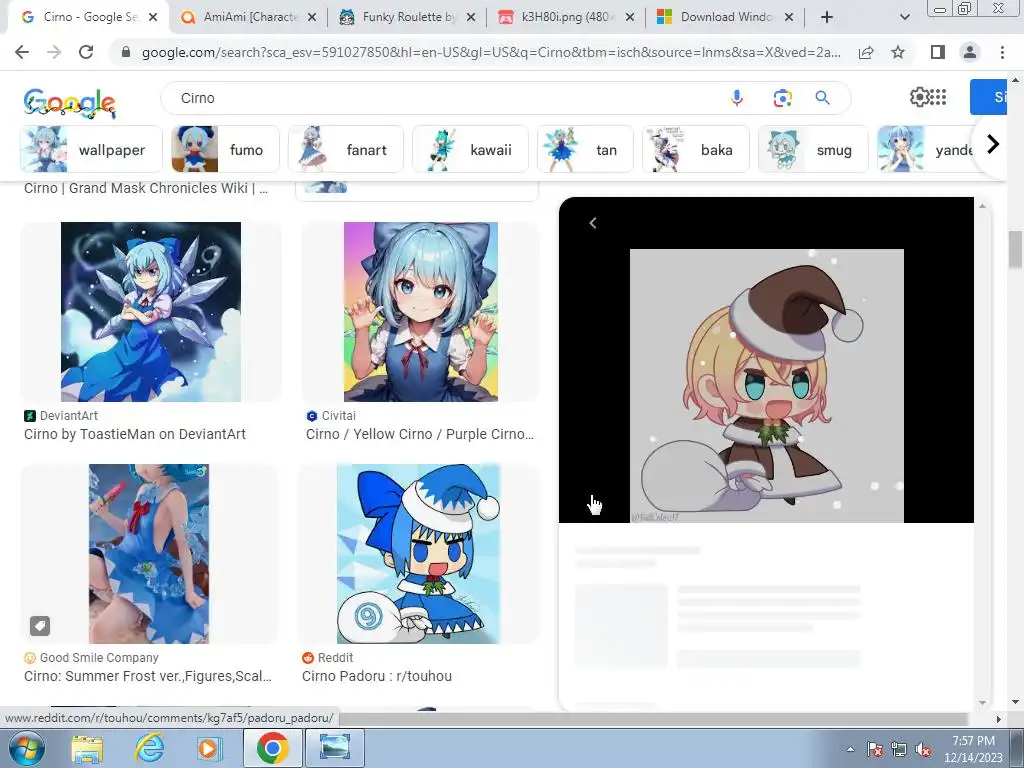Launch Internet Explorer from the taskbar

click(x=149, y=748)
